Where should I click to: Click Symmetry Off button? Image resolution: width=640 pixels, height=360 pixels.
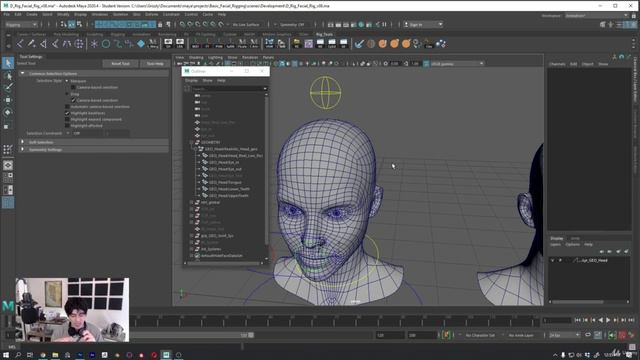click(292, 24)
